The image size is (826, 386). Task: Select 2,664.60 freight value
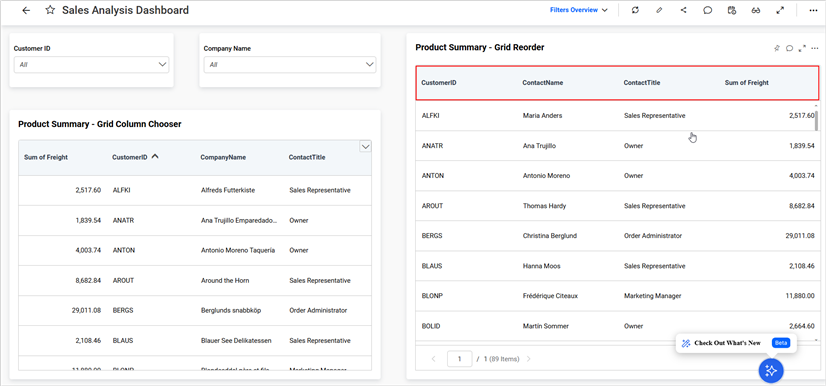[x=802, y=326]
